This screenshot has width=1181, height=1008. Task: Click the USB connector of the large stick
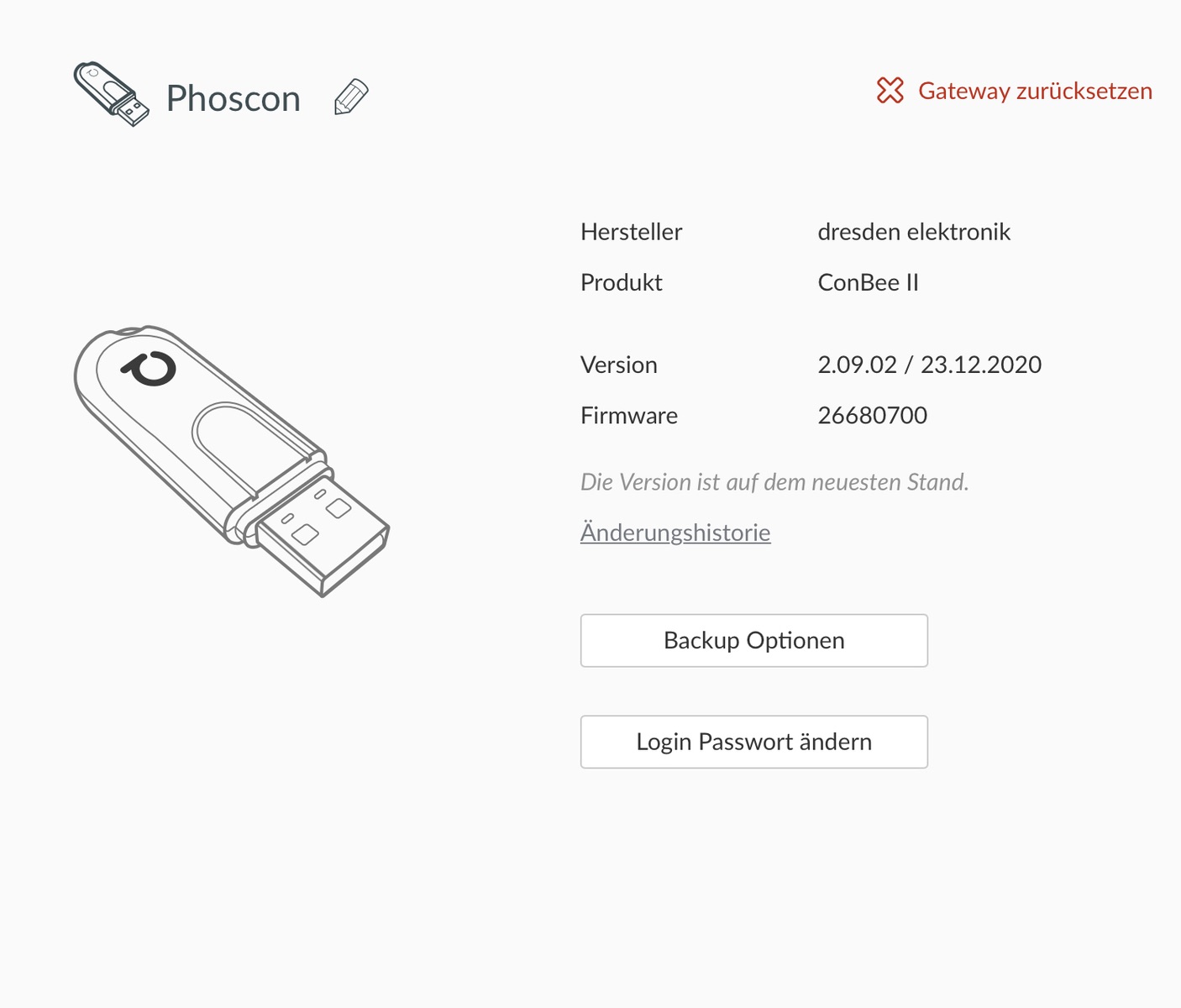323,533
